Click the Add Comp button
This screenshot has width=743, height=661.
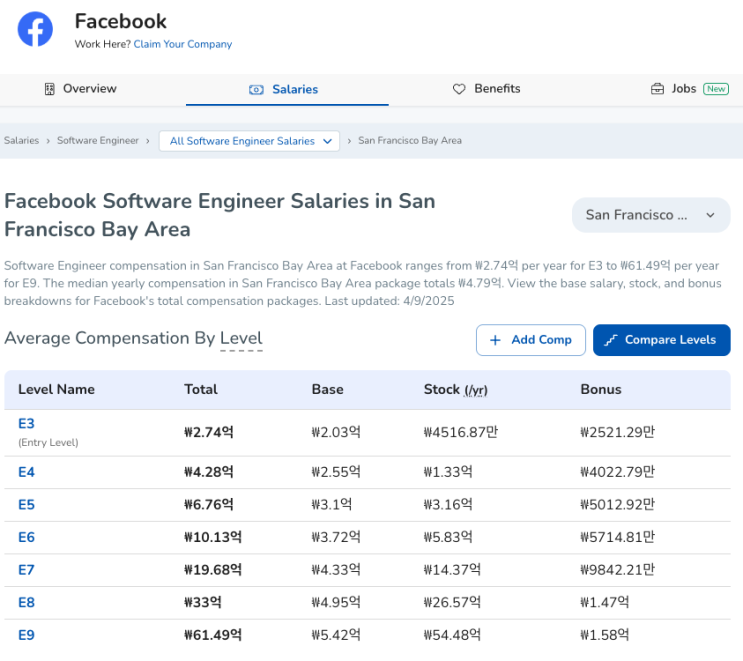pos(531,340)
